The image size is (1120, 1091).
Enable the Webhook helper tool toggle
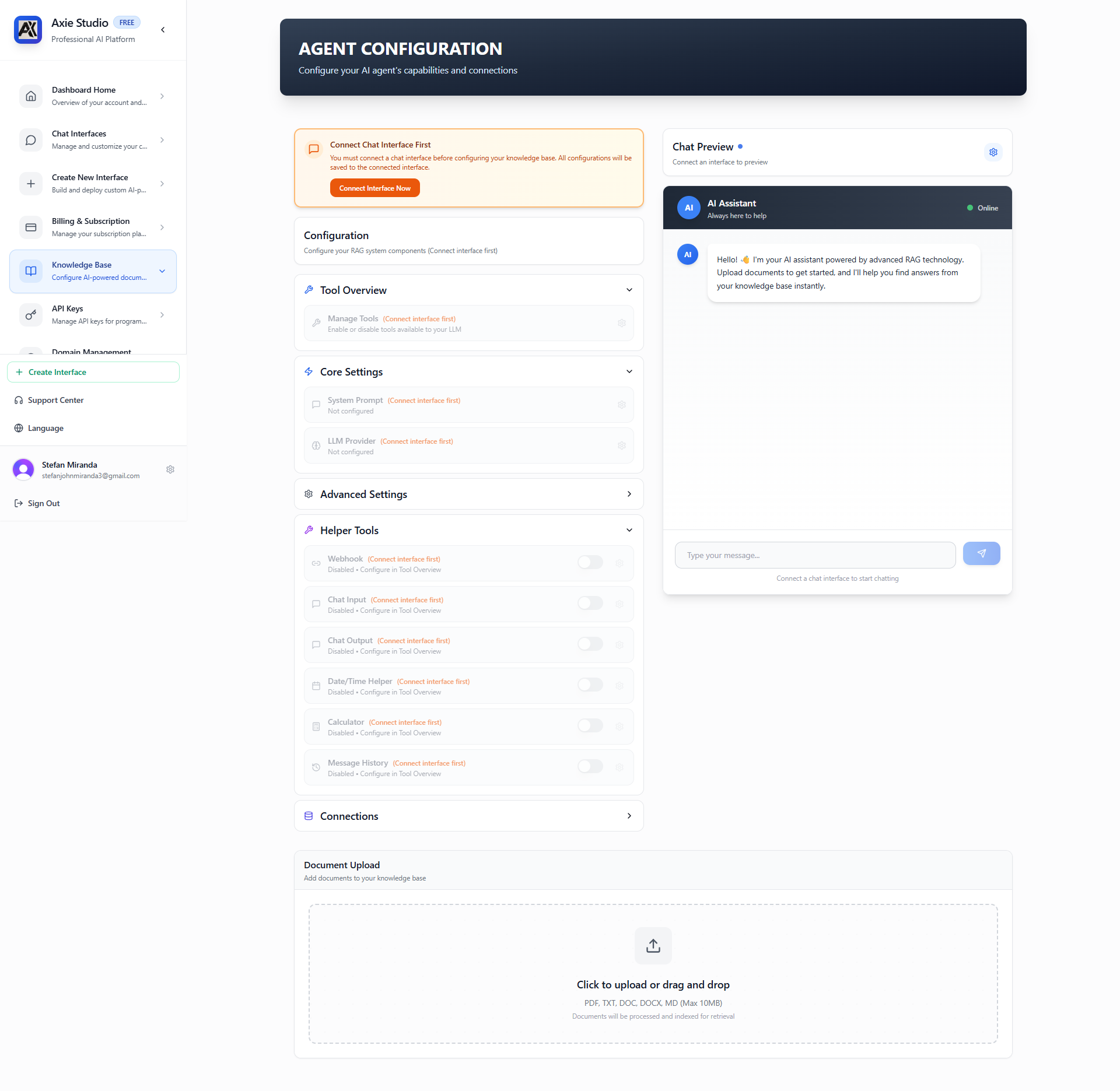tap(590, 562)
